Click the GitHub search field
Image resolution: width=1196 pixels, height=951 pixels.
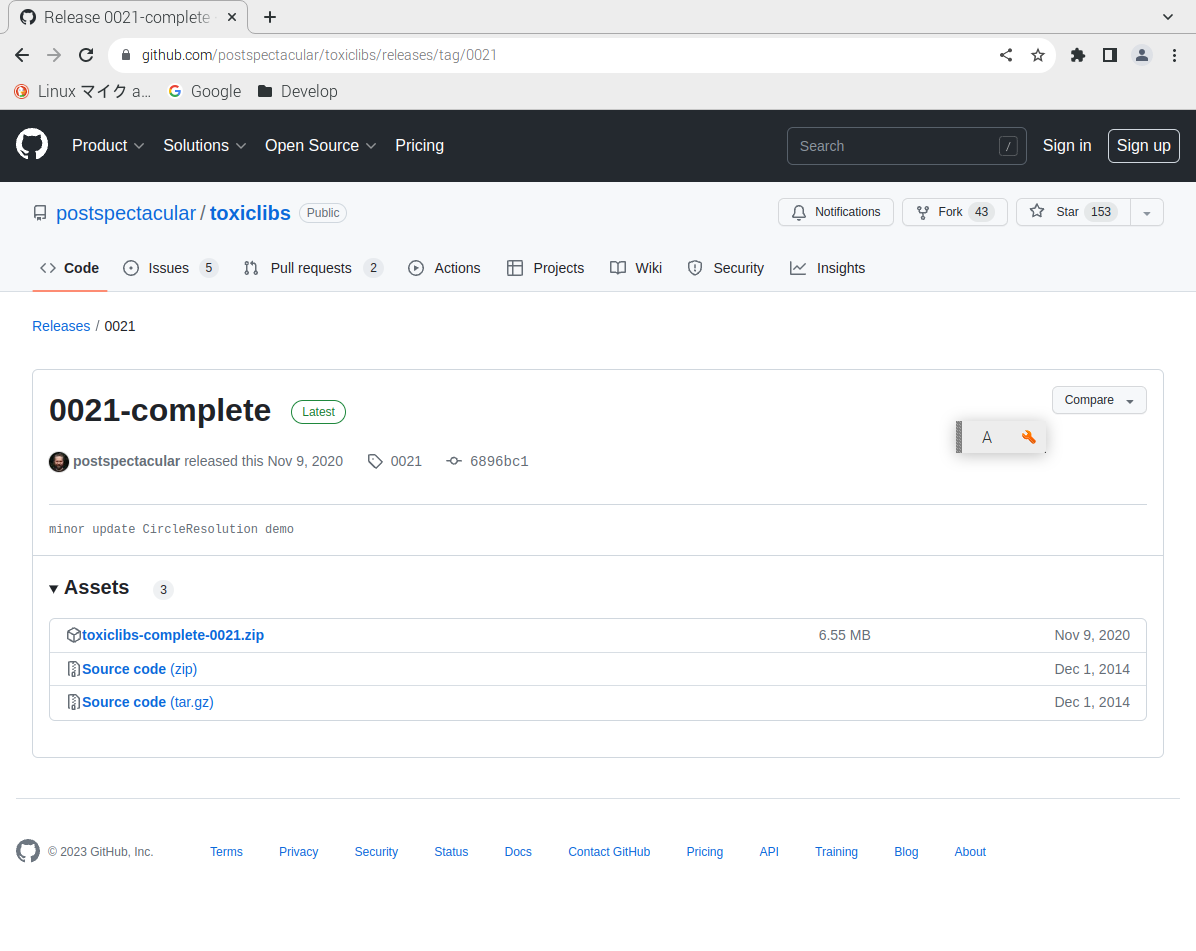click(x=892, y=146)
